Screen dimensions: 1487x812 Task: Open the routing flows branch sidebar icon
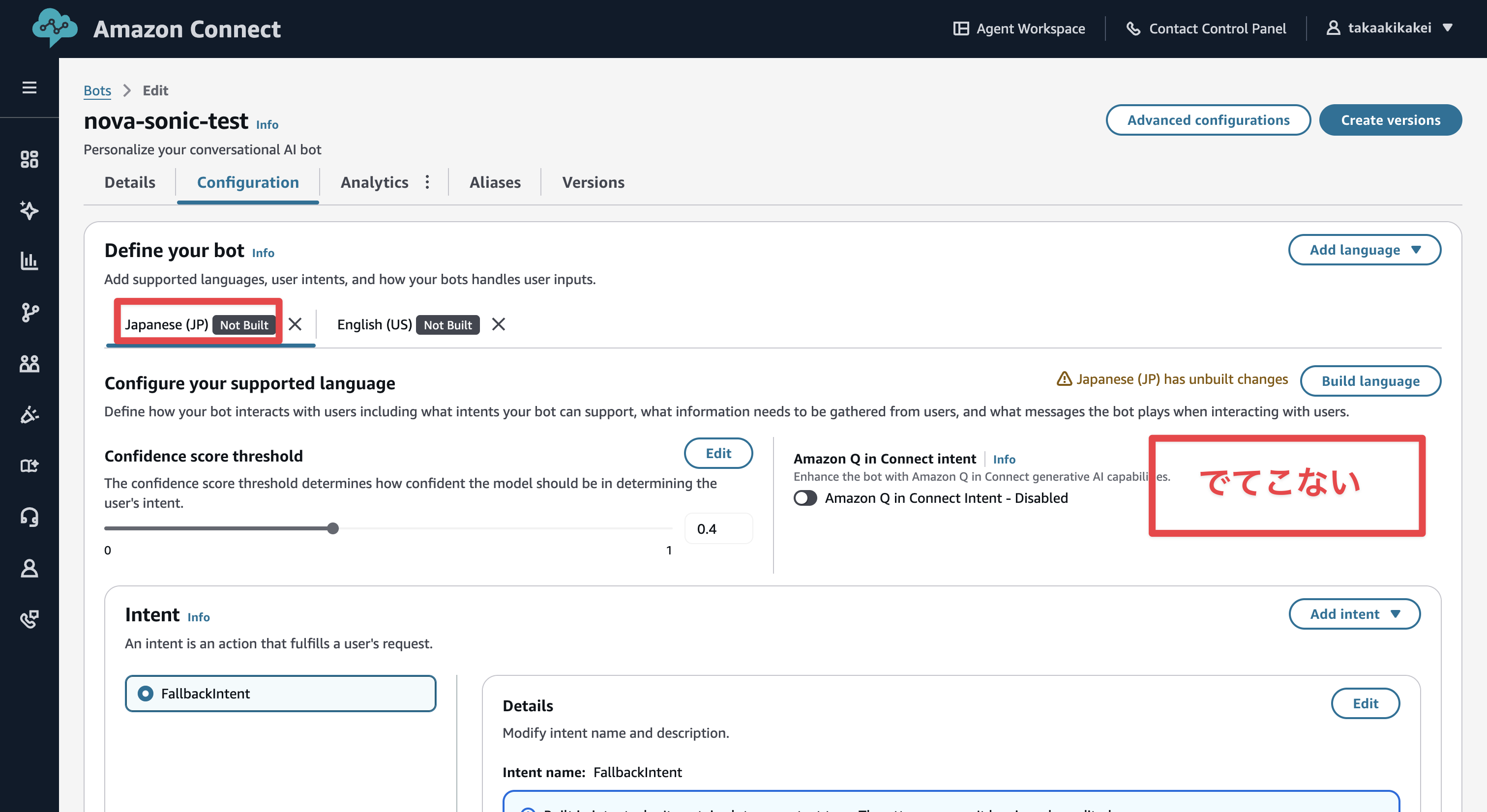click(29, 312)
